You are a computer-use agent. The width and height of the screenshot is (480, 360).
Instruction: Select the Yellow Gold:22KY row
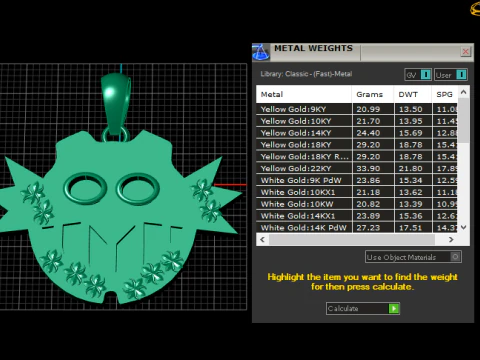coord(357,168)
